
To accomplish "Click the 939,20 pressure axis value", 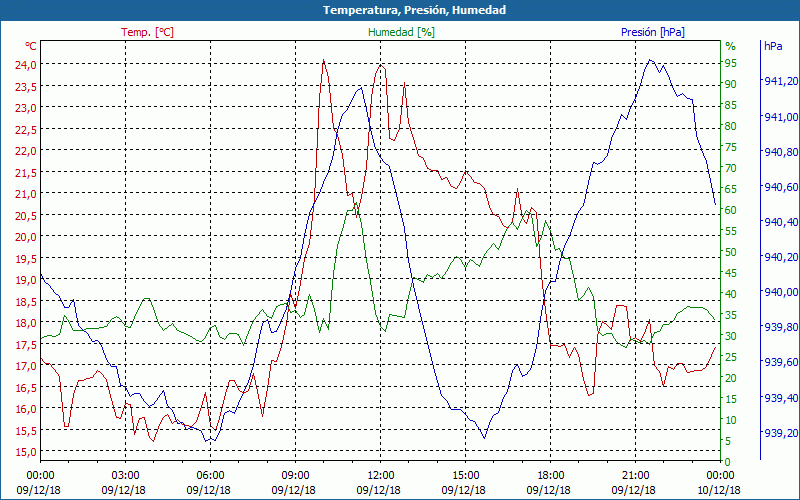I will click(782, 433).
